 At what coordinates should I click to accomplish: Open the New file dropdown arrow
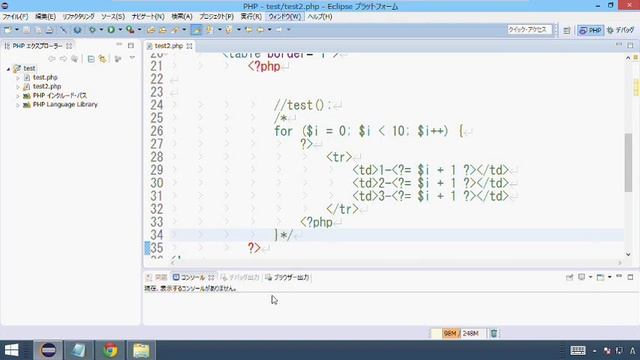click(x=17, y=30)
